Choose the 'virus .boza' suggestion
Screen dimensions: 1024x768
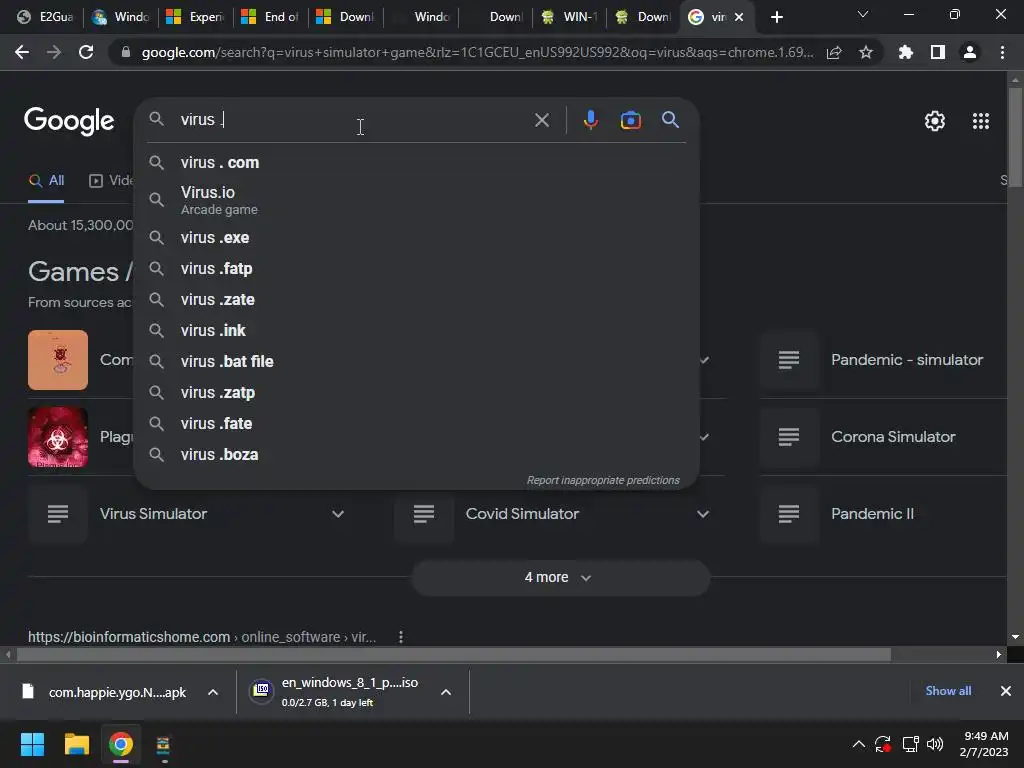(416, 455)
